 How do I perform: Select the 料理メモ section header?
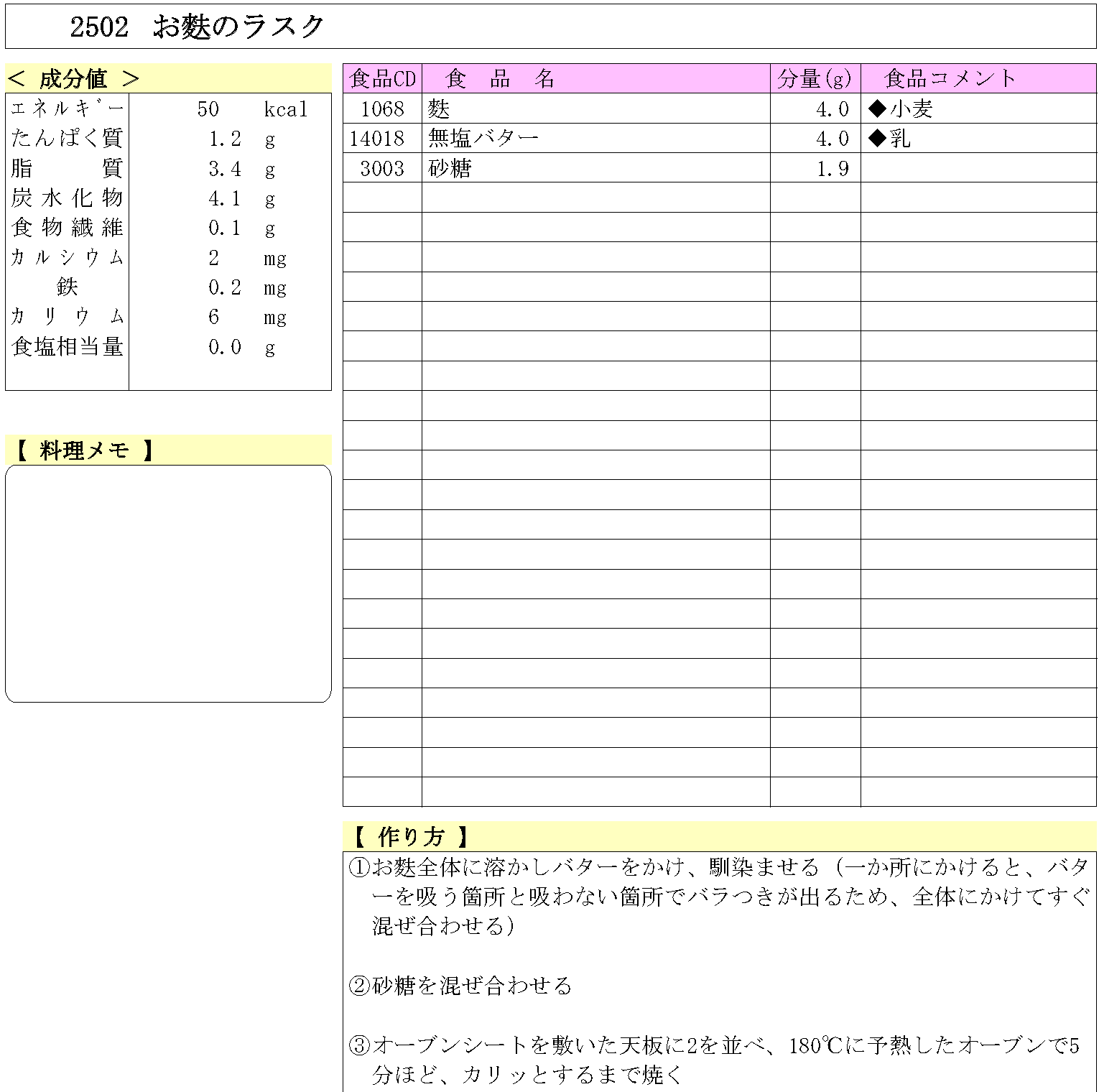[x=83, y=450]
